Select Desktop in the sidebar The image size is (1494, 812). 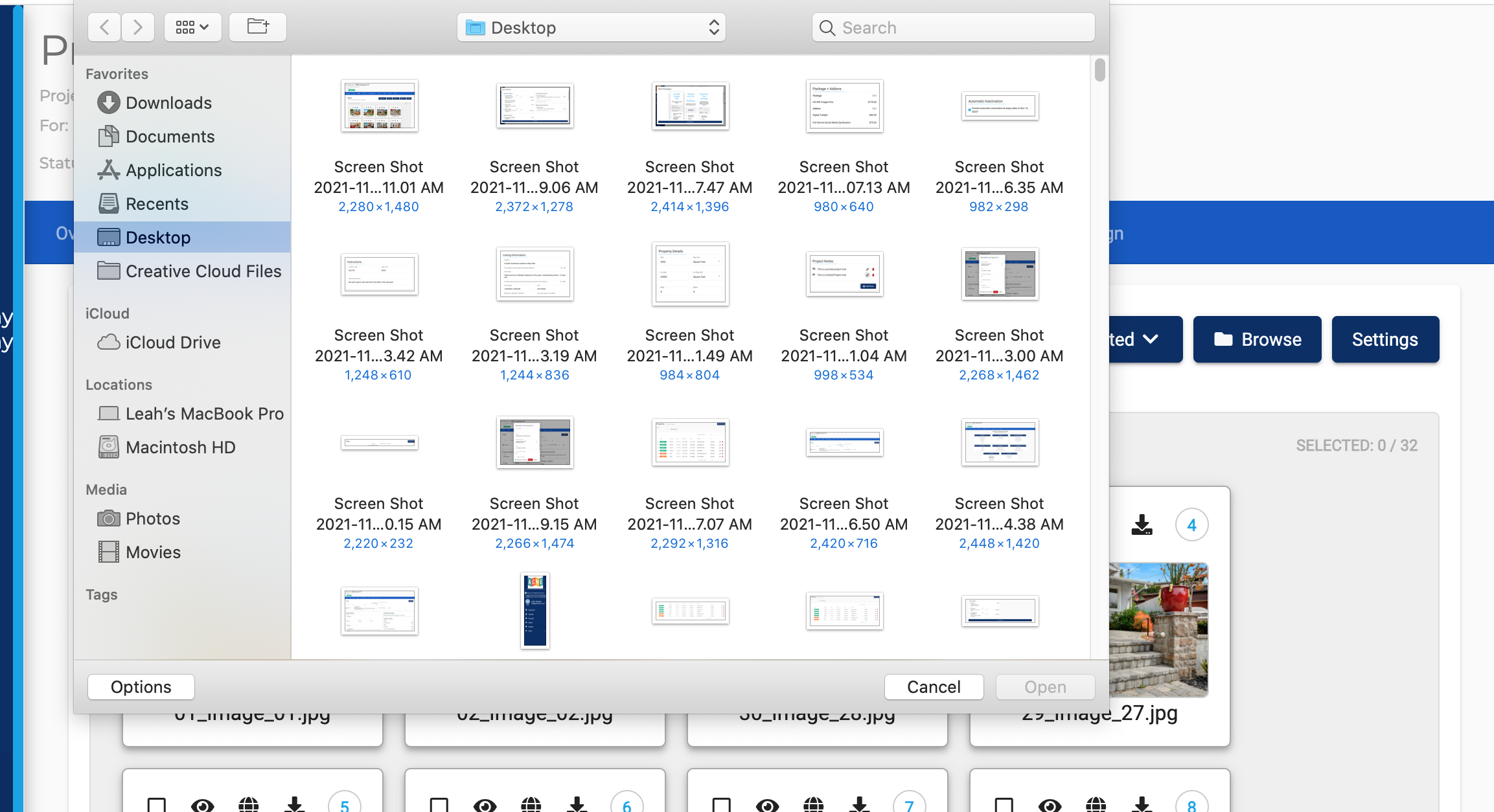coord(182,237)
